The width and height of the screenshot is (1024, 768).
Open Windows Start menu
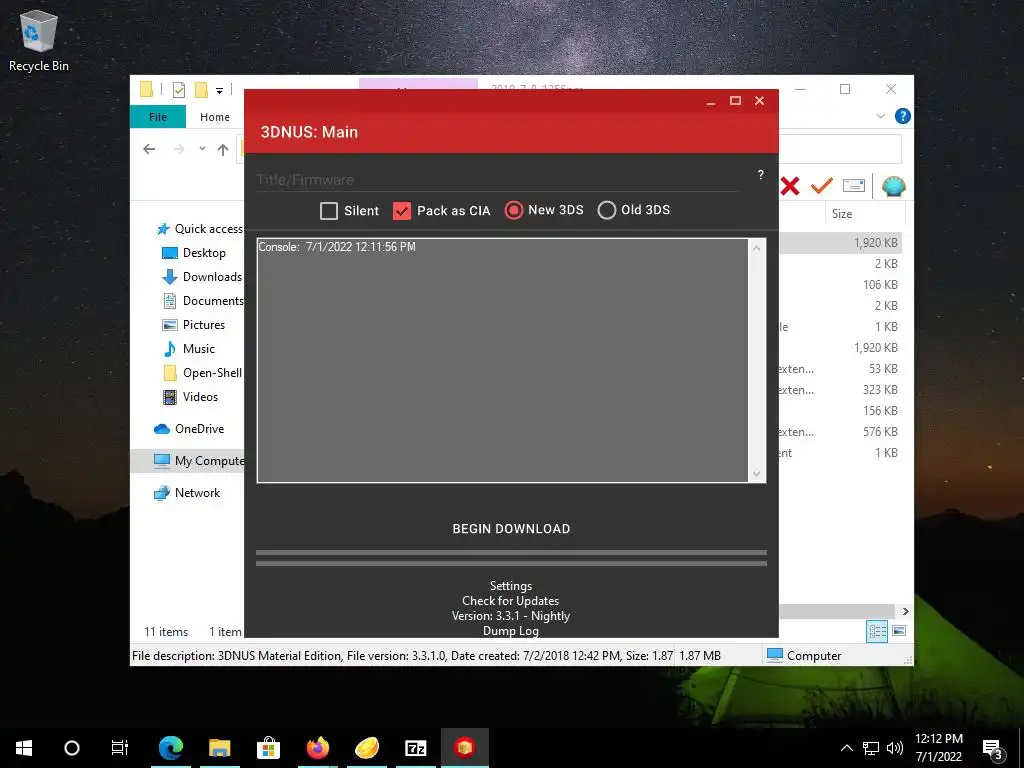[24, 748]
